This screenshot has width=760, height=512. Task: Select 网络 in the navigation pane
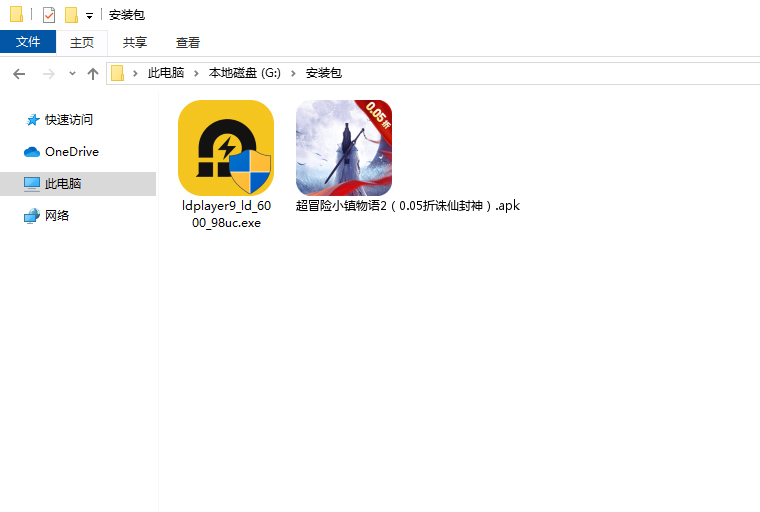click(x=57, y=215)
